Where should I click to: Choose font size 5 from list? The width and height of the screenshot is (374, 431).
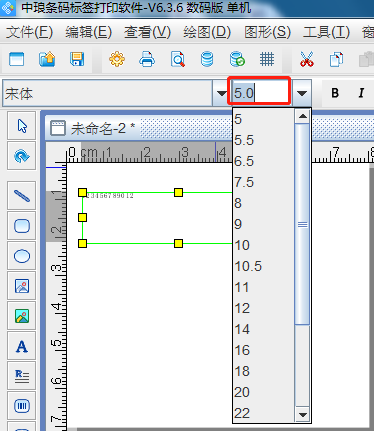point(263,119)
